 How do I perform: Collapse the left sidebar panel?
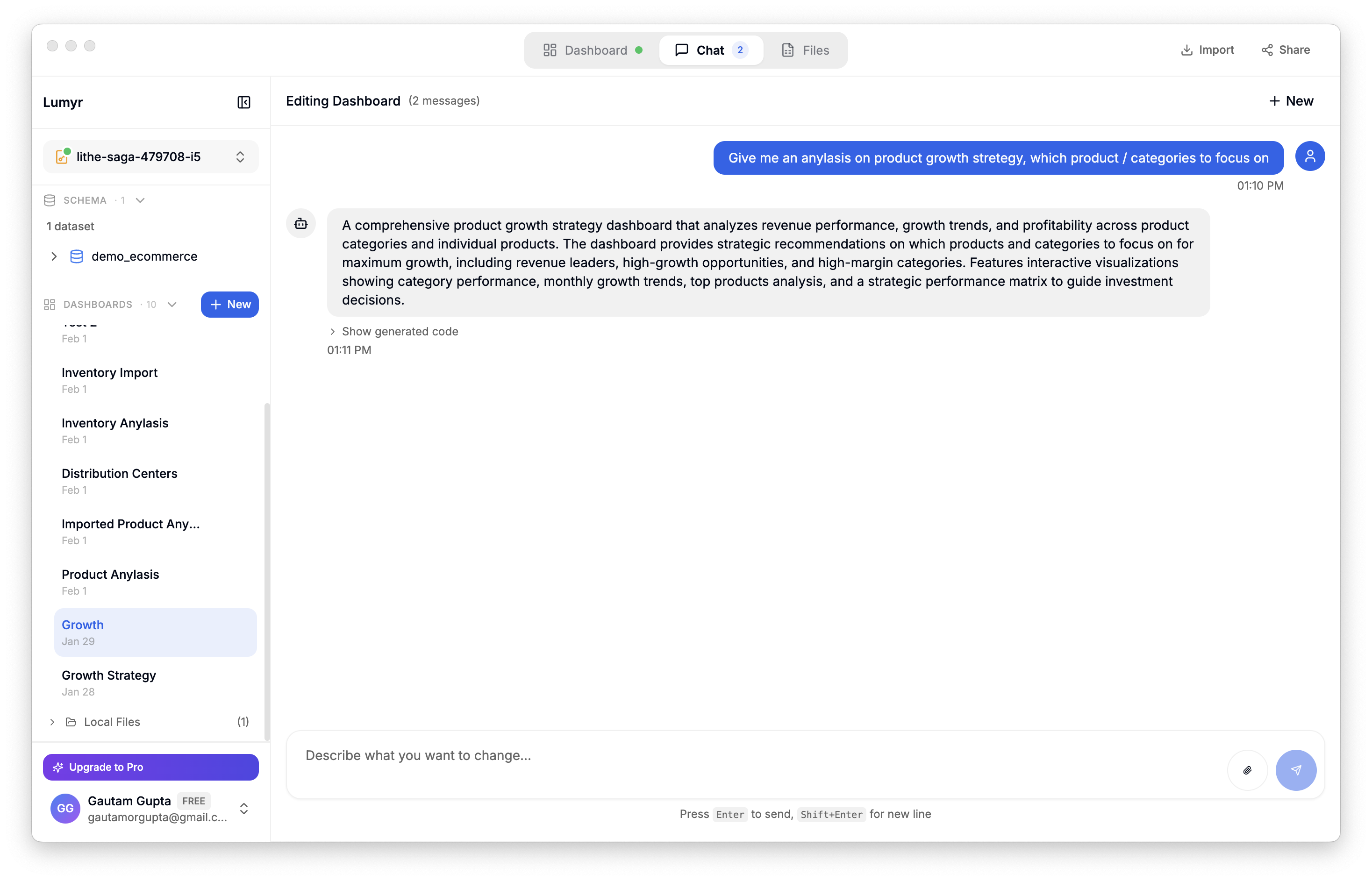(243, 102)
